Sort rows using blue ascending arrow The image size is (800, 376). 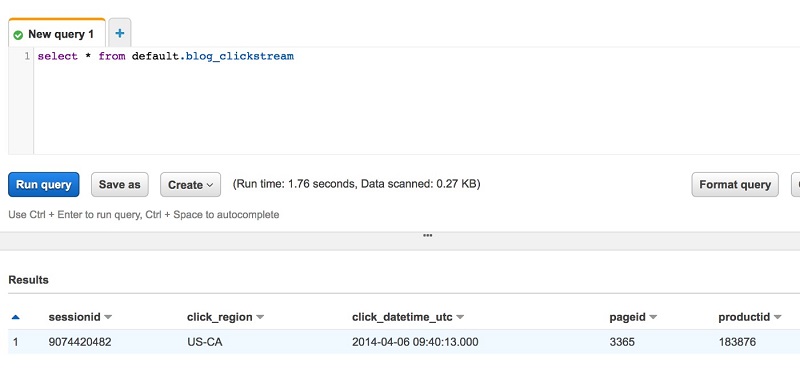click(15, 317)
